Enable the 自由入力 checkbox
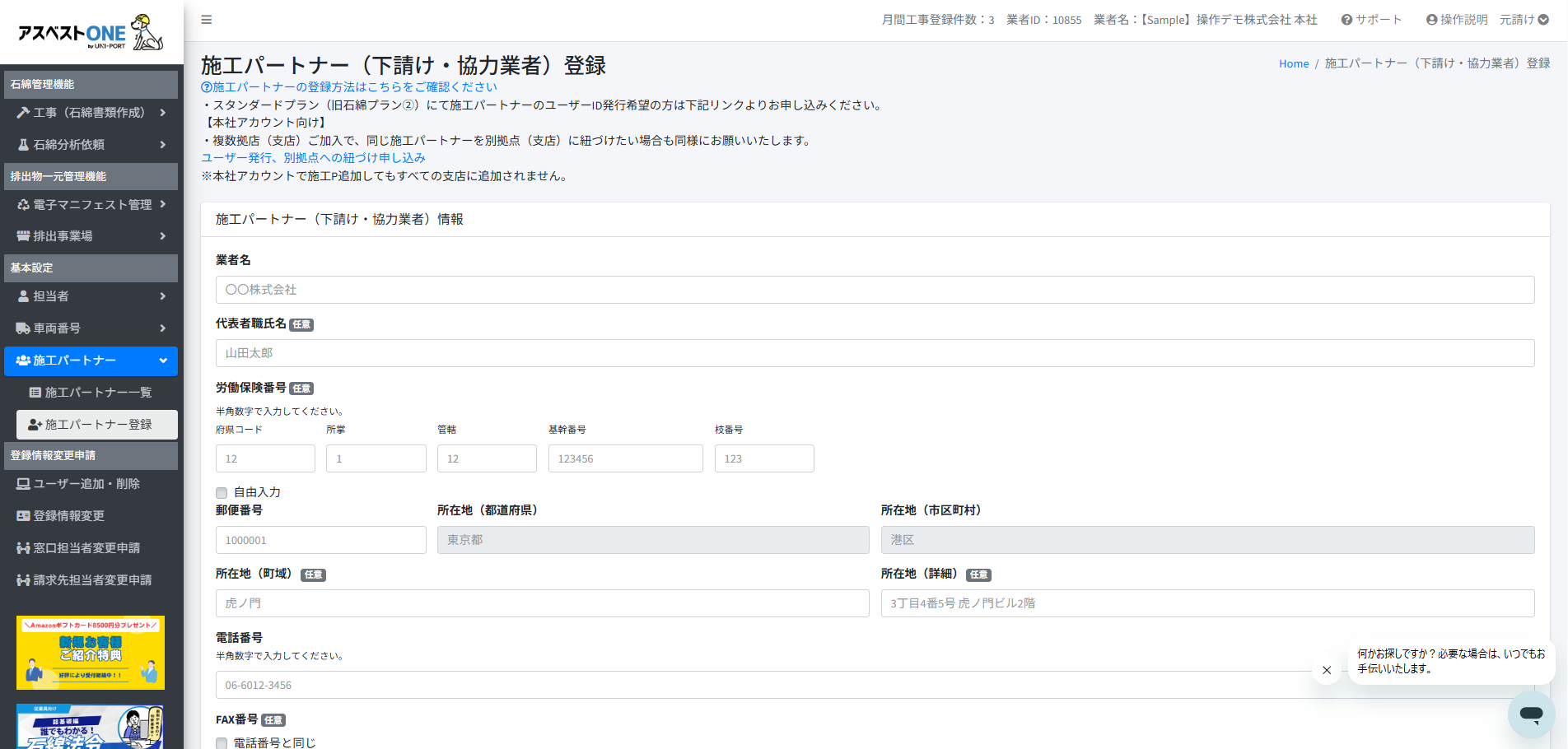The image size is (1568, 749). 222,493
